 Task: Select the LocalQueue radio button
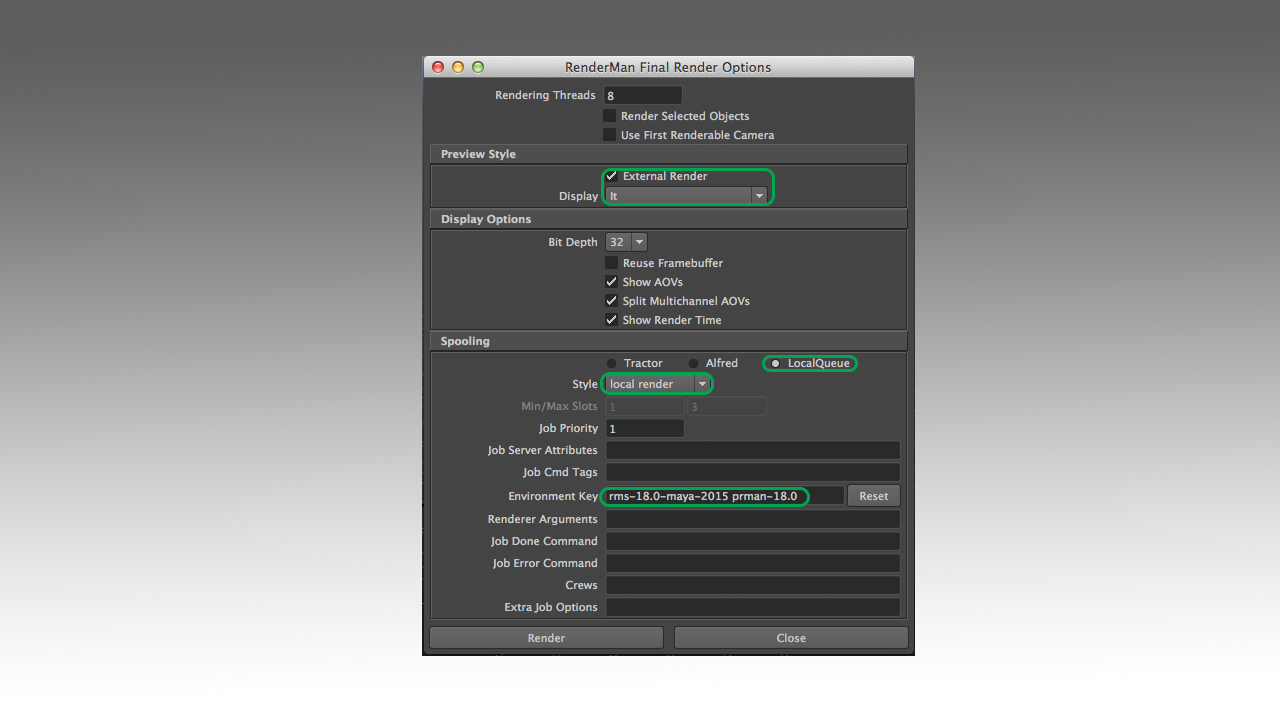775,363
